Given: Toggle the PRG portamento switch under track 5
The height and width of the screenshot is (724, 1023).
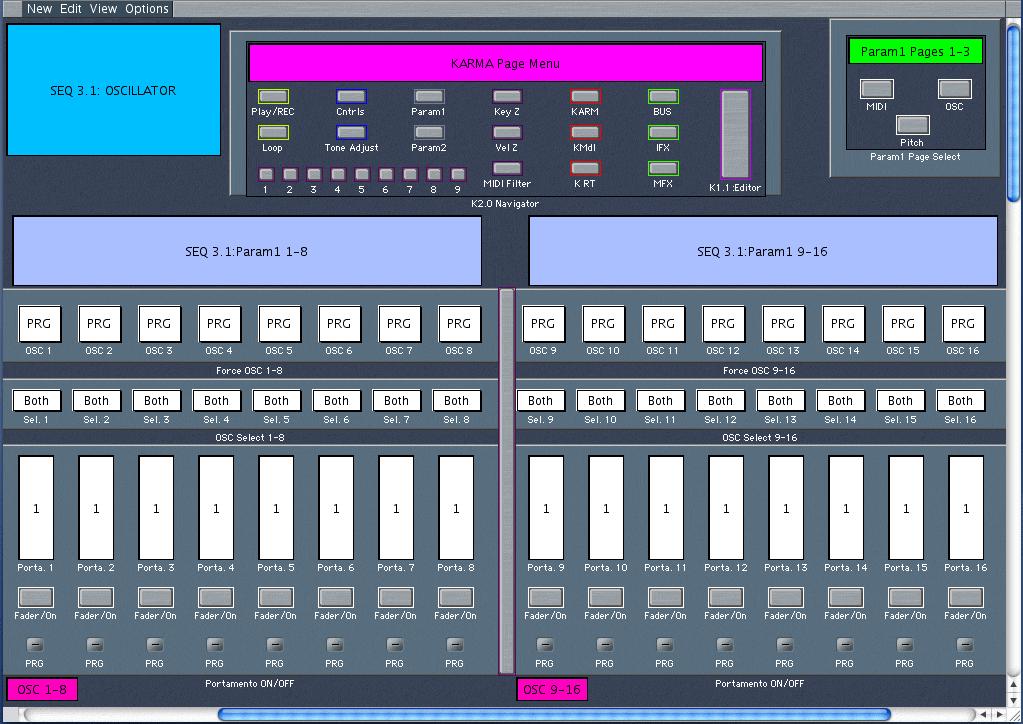Looking at the screenshot, I should [275, 645].
